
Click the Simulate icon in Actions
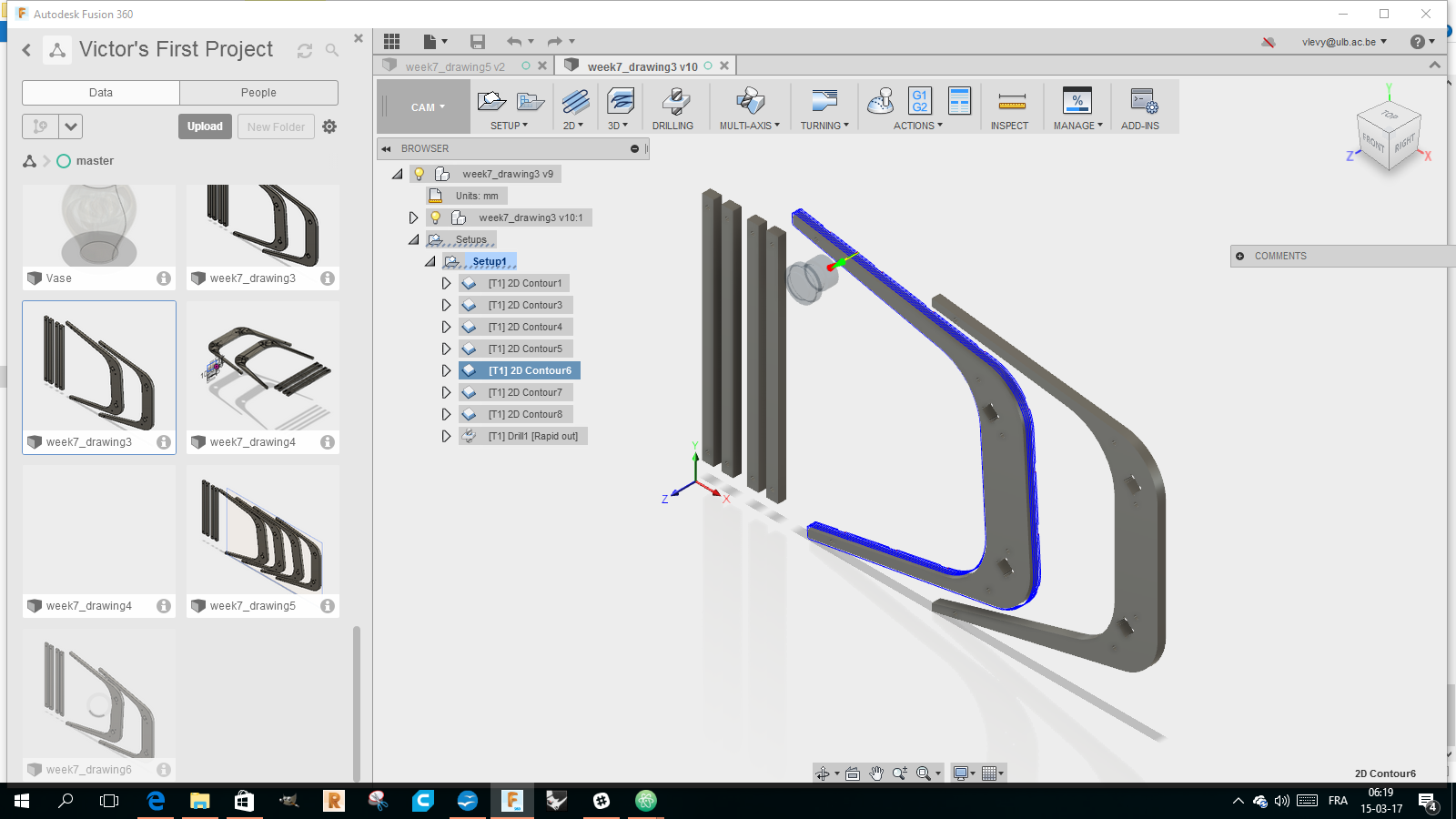point(880,101)
